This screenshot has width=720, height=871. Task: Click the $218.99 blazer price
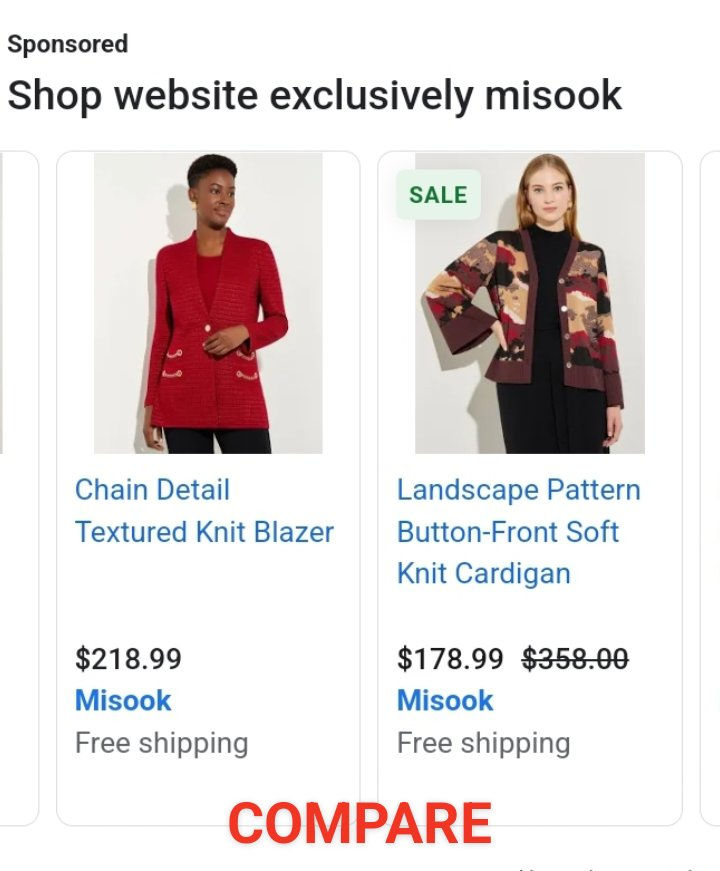pos(128,659)
